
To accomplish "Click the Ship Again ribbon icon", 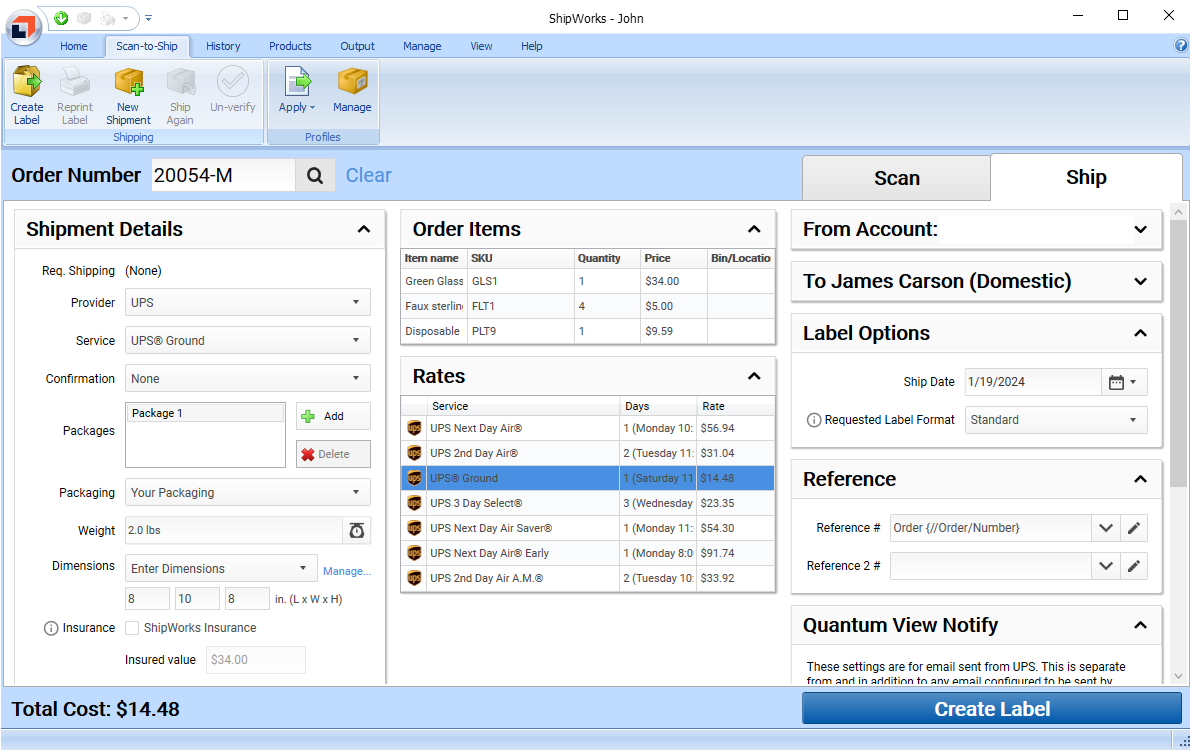I will tap(180, 96).
